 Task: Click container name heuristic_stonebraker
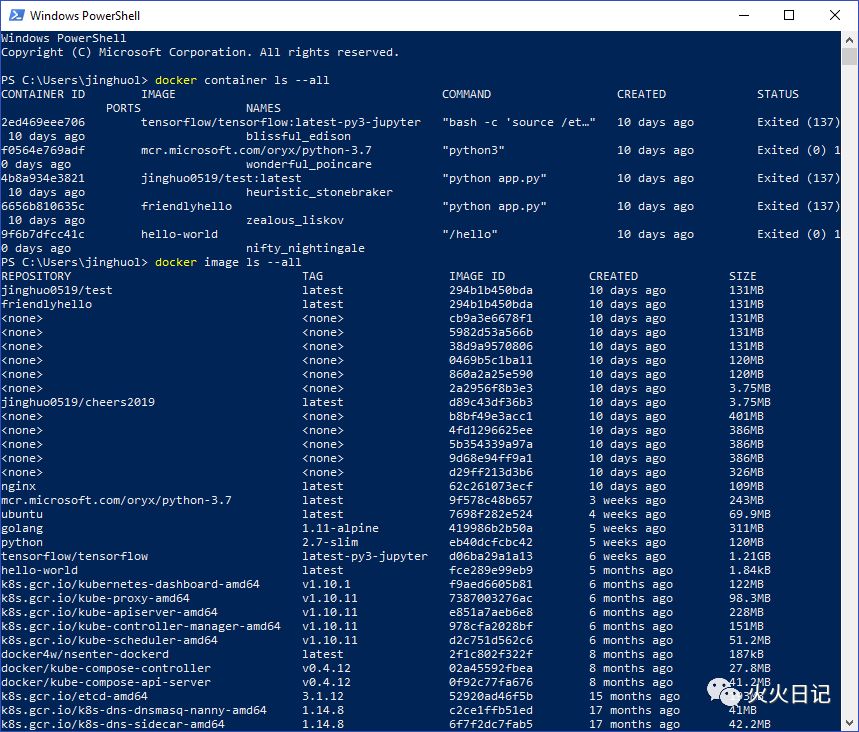[x=319, y=192]
